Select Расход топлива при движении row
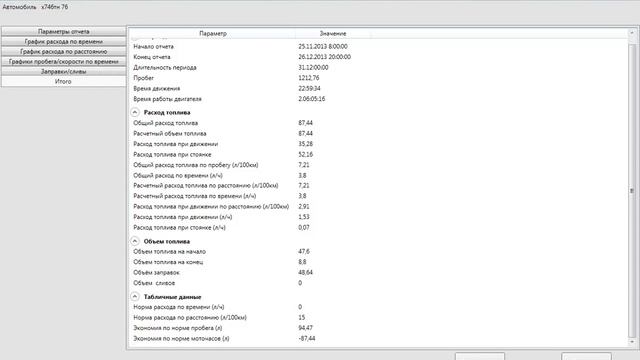Screen dimensions: 640x360 [379, 144]
